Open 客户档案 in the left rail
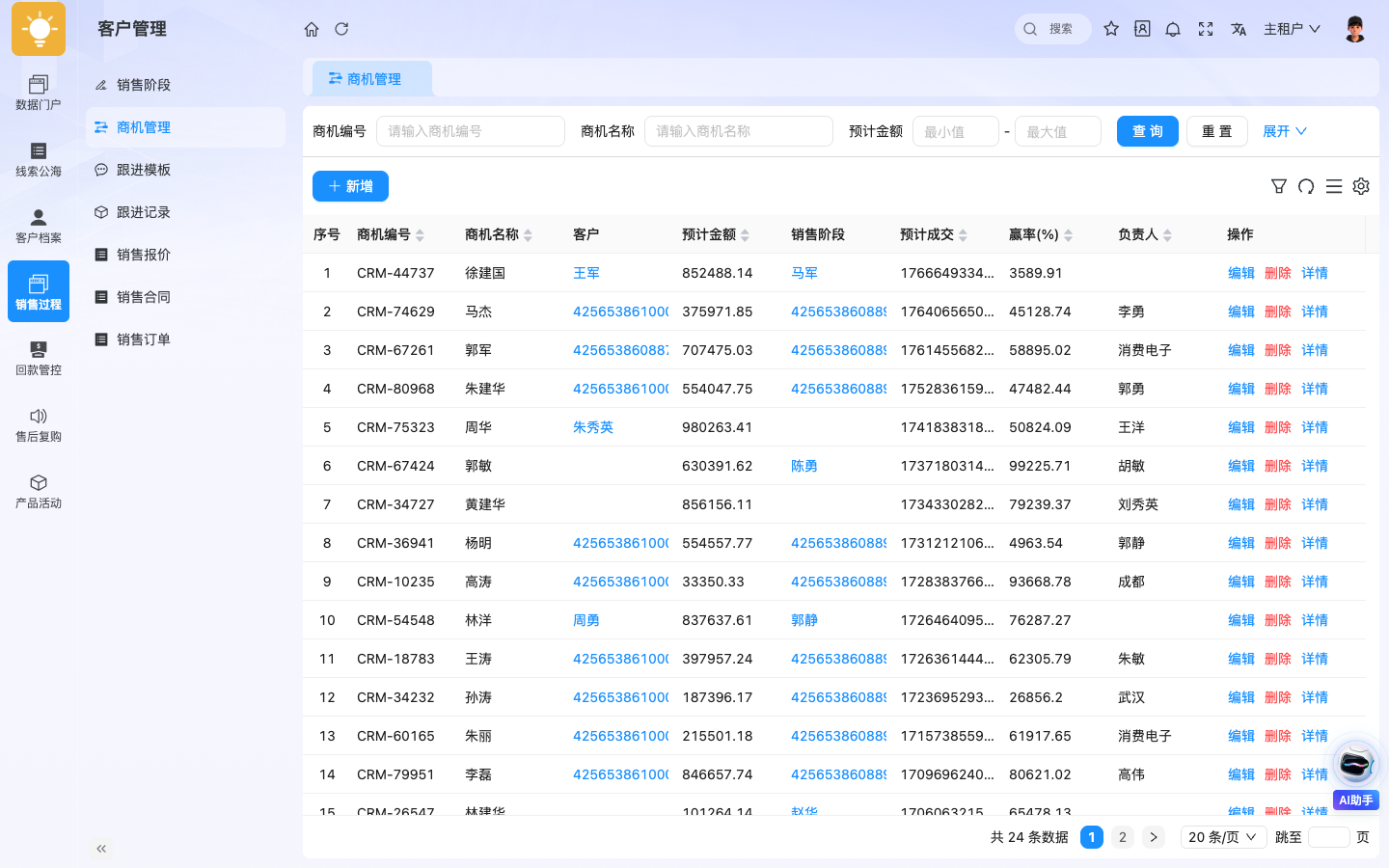 point(39,226)
